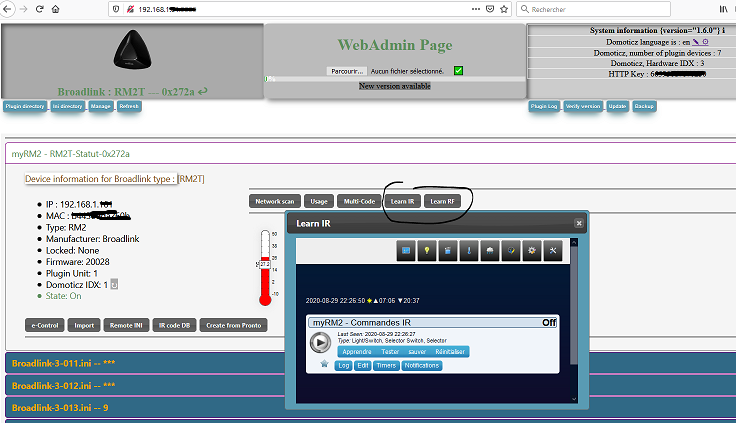The image size is (736, 423).
Task: Click the Learn IR button
Action: (402, 201)
